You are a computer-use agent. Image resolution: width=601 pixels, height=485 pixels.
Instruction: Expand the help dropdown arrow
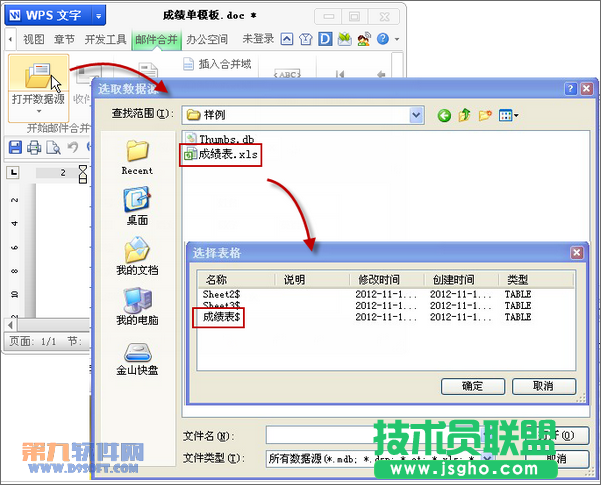point(397,39)
